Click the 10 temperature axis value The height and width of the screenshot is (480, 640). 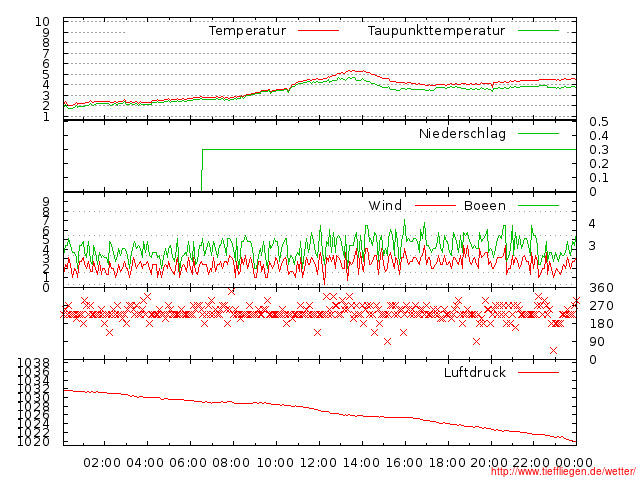click(x=42, y=22)
